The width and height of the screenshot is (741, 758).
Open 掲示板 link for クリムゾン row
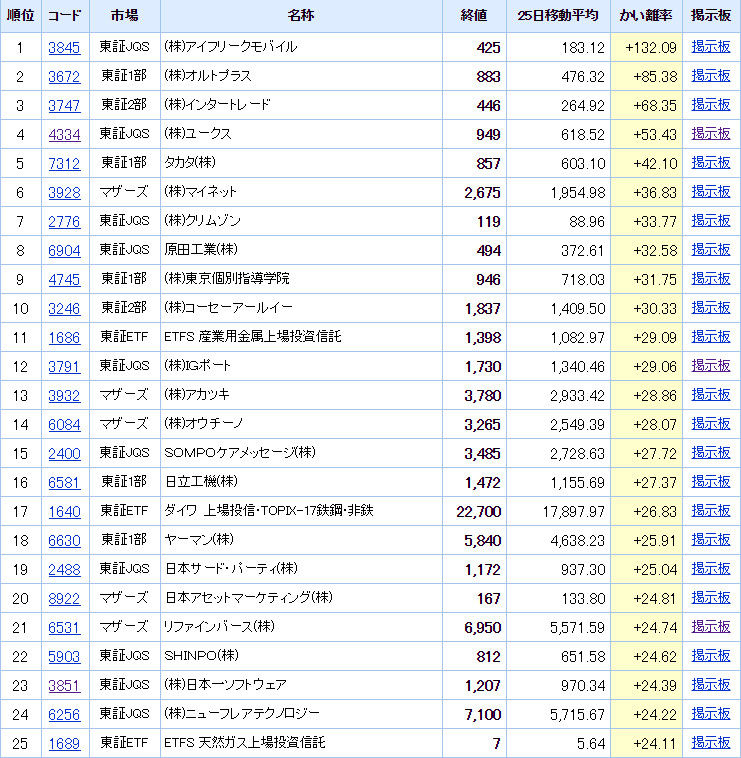click(711, 221)
